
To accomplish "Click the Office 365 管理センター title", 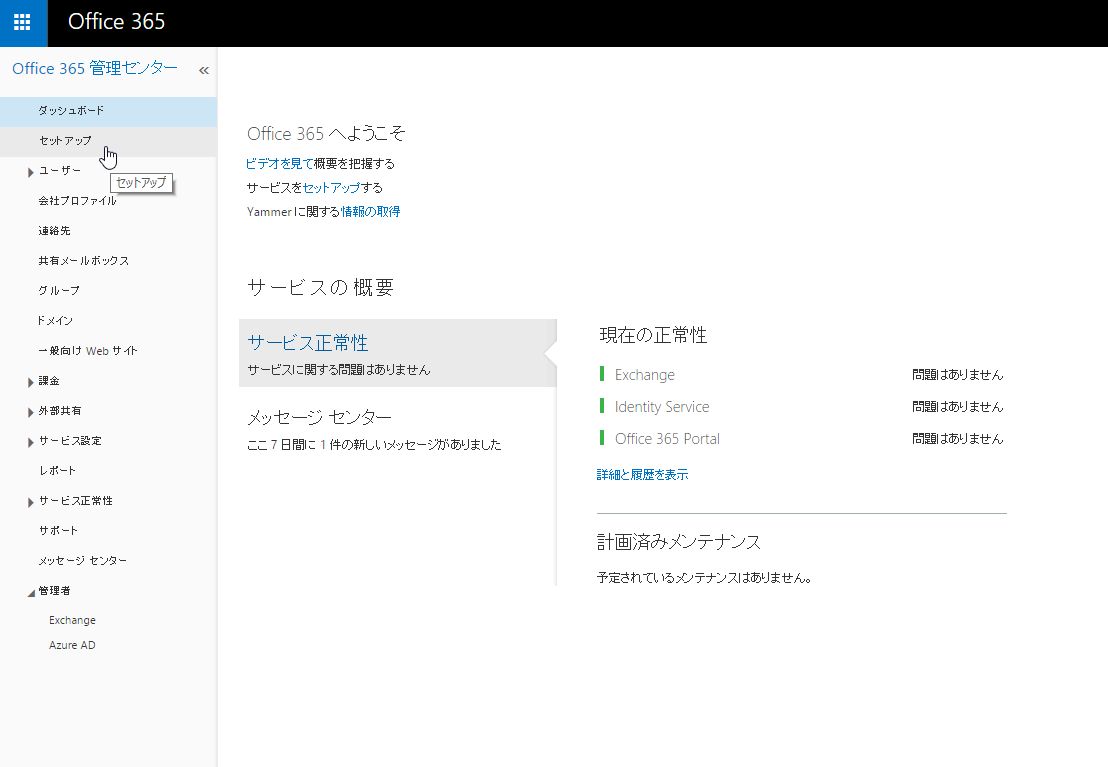I will [95, 69].
